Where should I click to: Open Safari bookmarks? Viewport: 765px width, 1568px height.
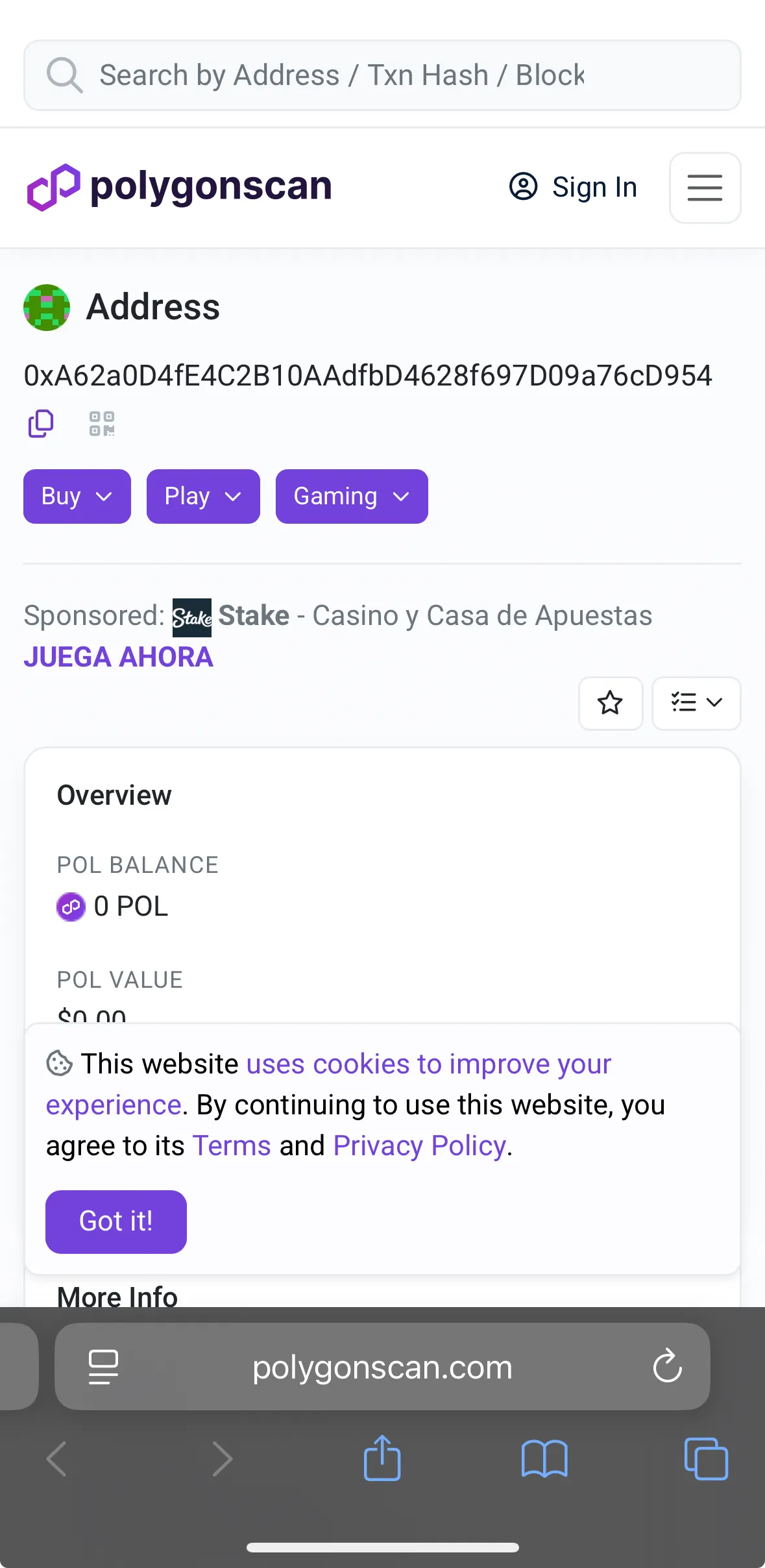click(x=544, y=1458)
